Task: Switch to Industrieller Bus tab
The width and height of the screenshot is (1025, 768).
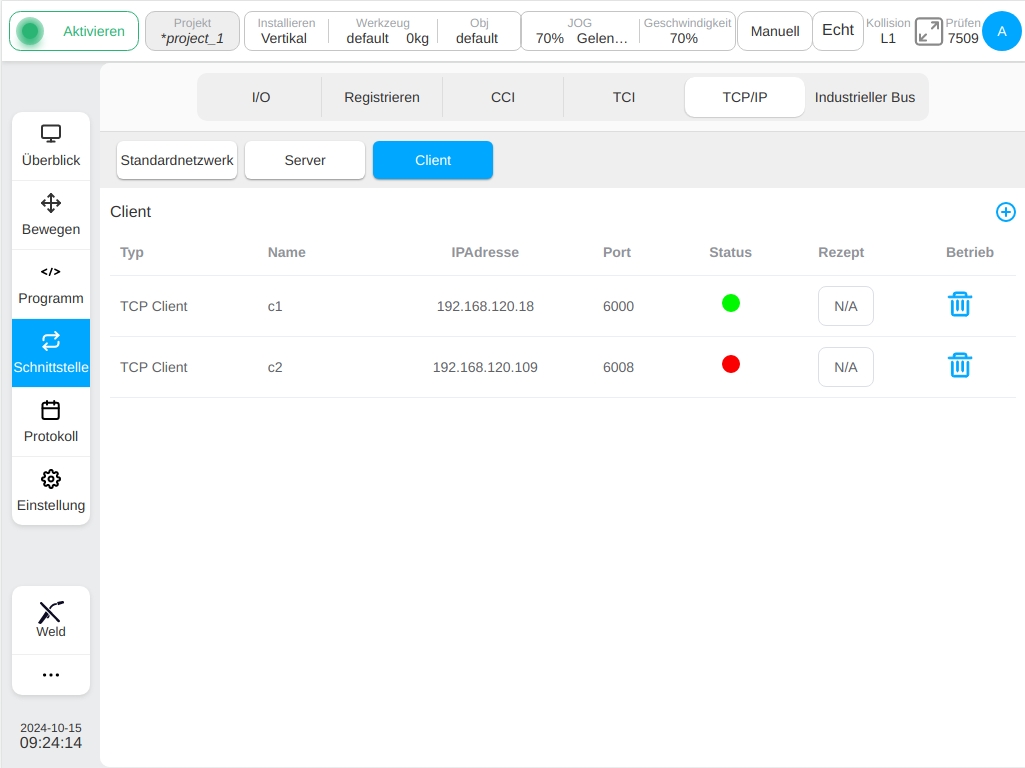Action: [x=865, y=97]
